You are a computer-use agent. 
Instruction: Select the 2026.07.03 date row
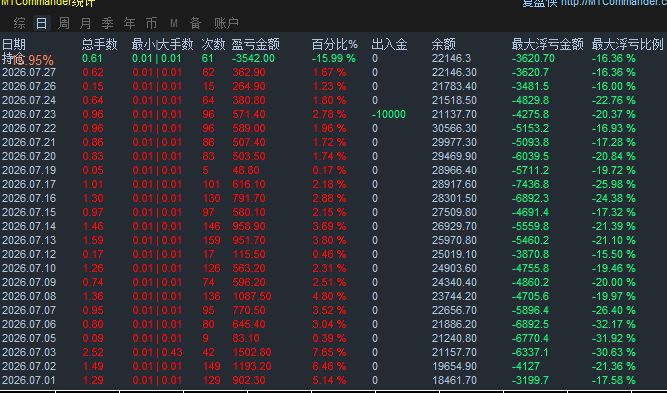(29, 353)
